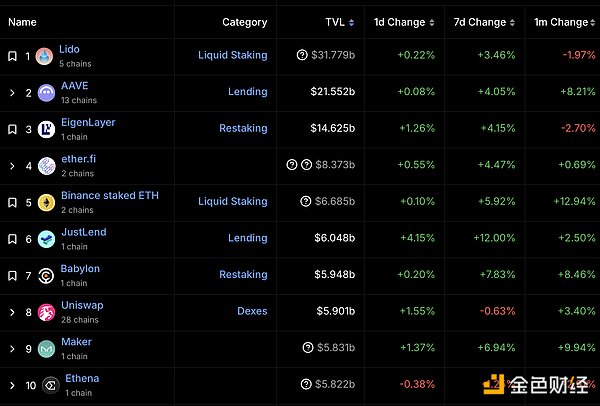Image resolution: width=600 pixels, height=406 pixels.
Task: Expand the Uniswap row chevron
Action: pyautogui.click(x=12, y=313)
